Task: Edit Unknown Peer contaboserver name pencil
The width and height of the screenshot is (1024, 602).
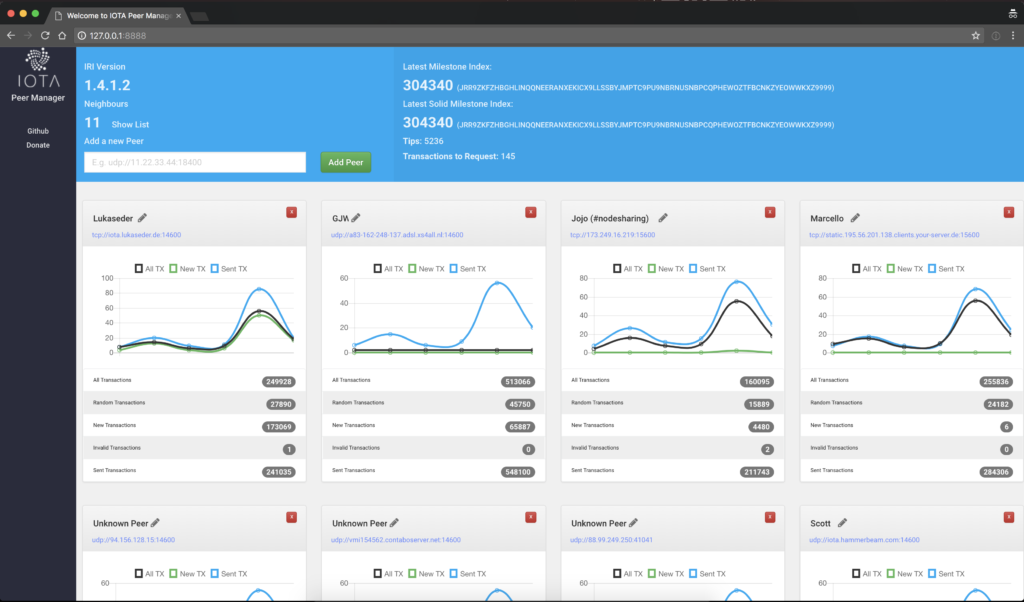Action: [394, 523]
